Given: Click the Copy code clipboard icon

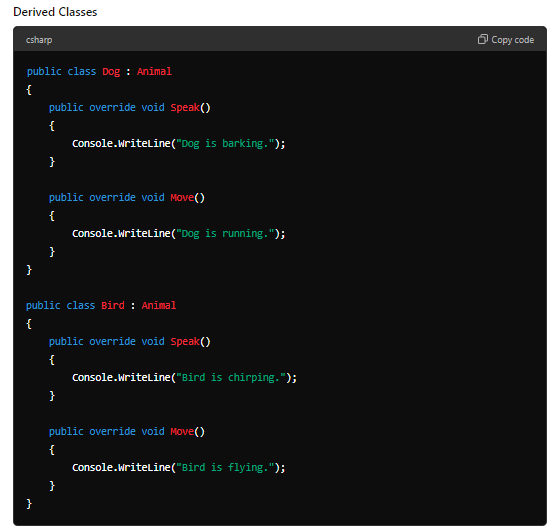Looking at the screenshot, I should point(483,39).
